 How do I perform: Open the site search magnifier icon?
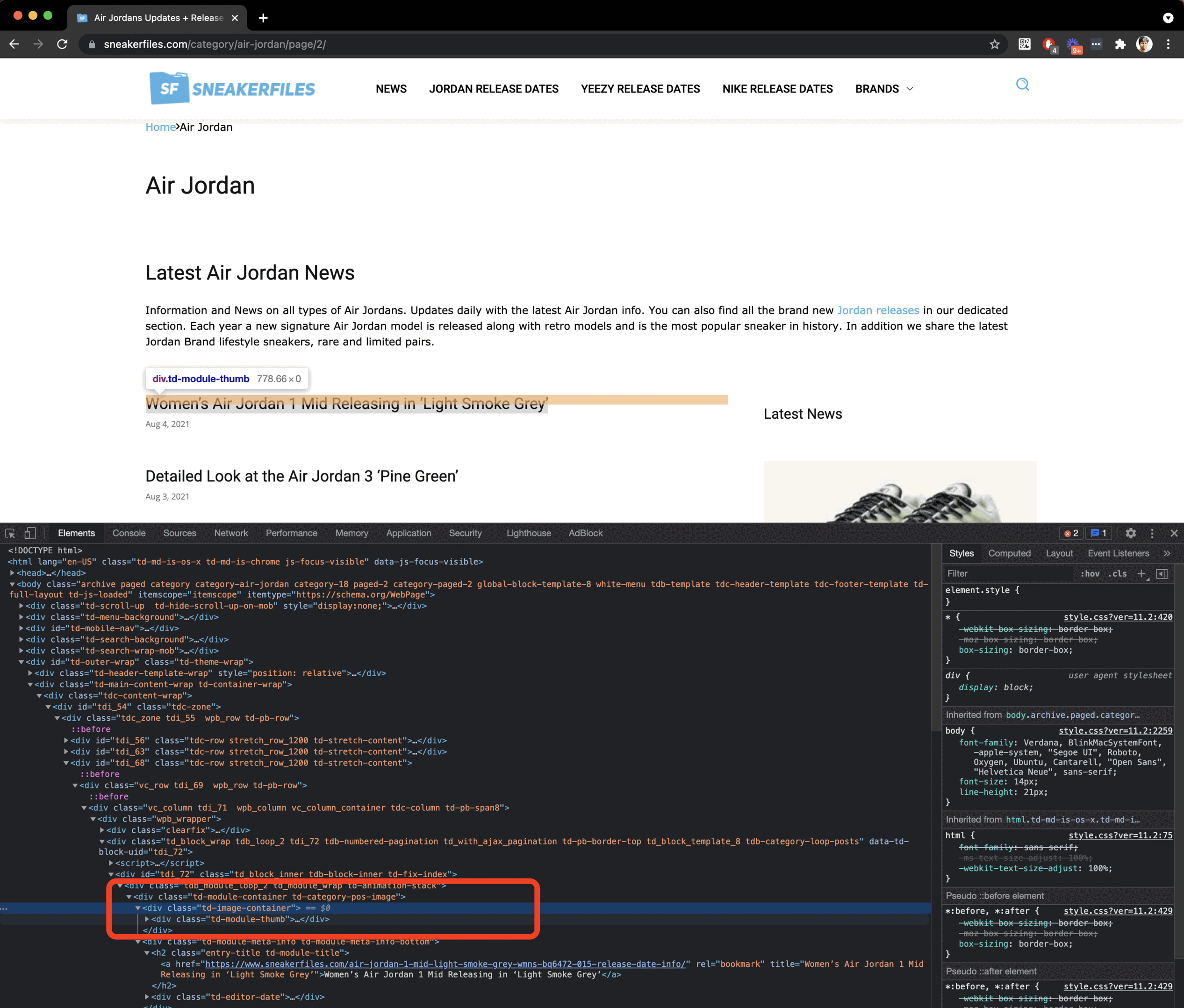[1022, 85]
